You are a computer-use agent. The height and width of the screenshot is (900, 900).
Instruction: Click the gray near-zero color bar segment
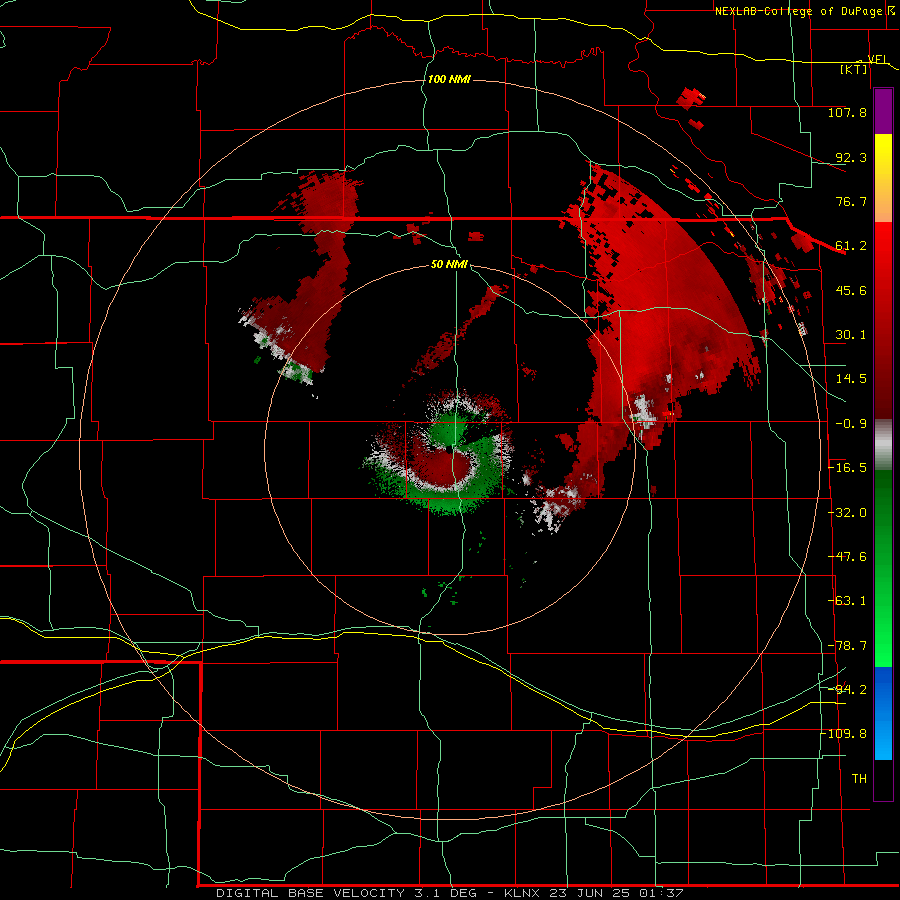click(x=883, y=445)
